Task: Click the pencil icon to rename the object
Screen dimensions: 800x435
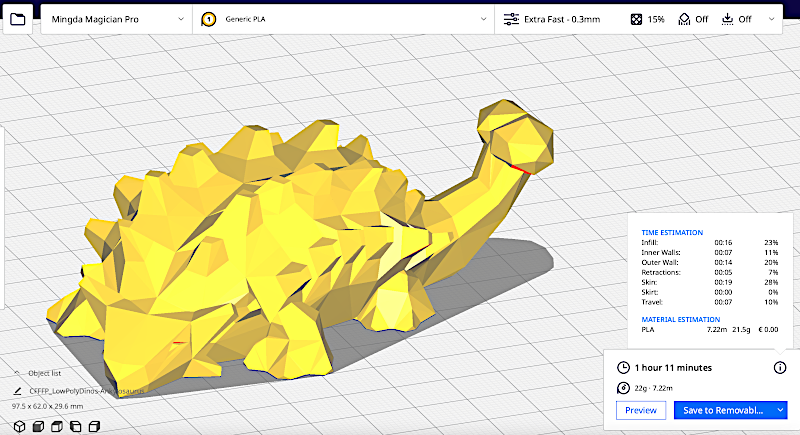Action: pyautogui.click(x=17, y=391)
